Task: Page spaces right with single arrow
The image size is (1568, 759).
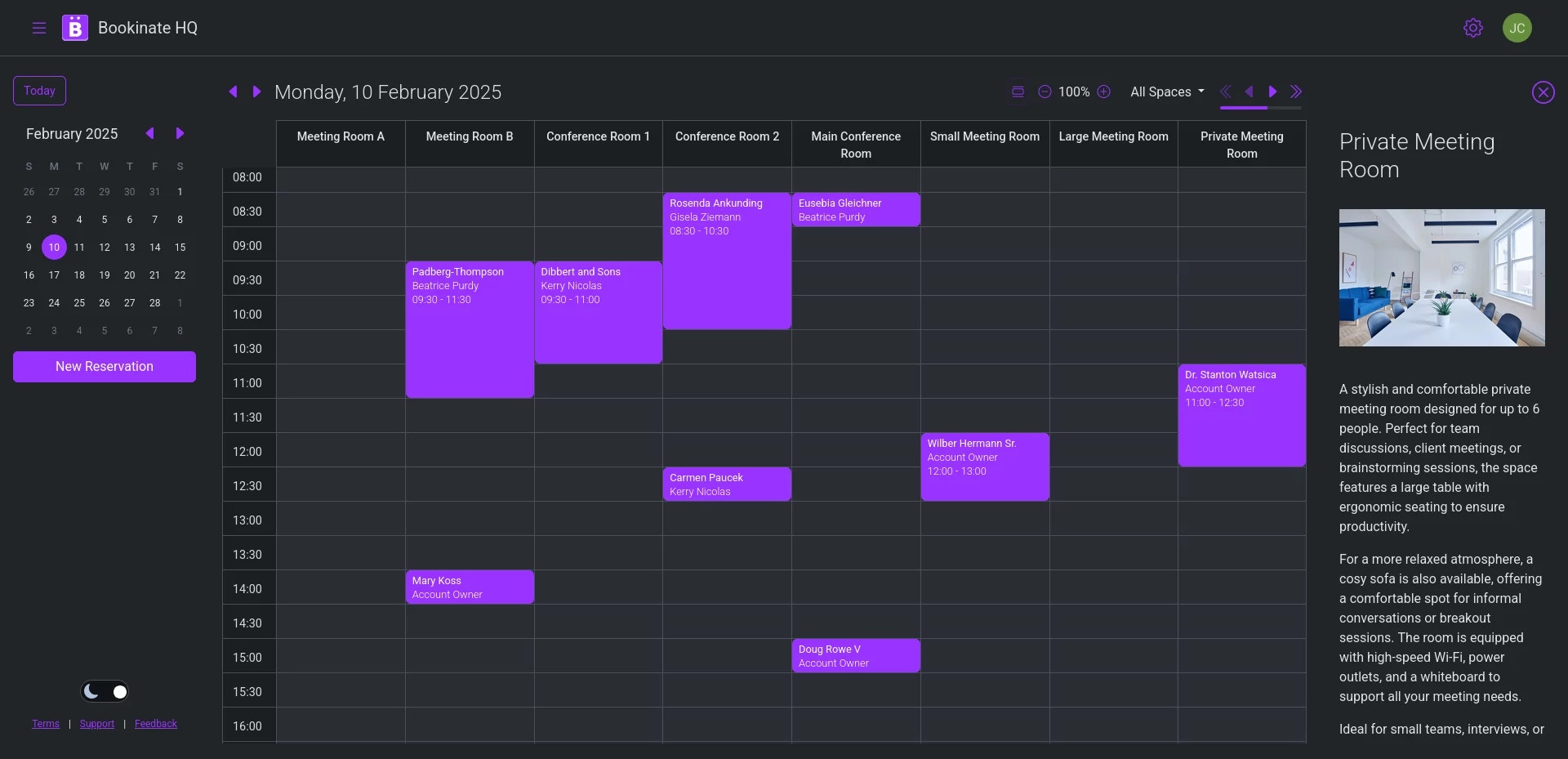Action: coord(1272,92)
